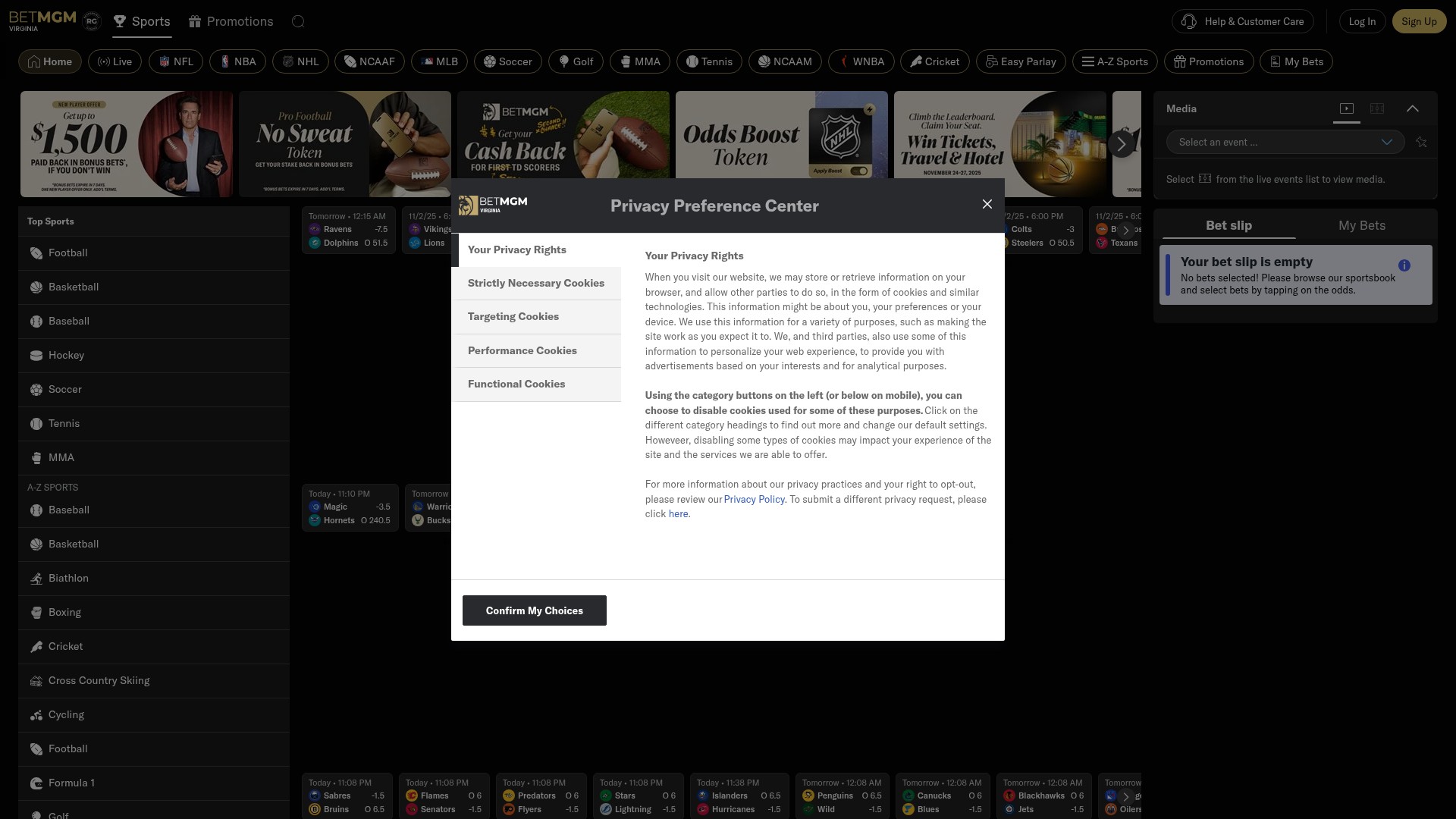Advance the promo banner carousel arrow

click(x=1121, y=144)
